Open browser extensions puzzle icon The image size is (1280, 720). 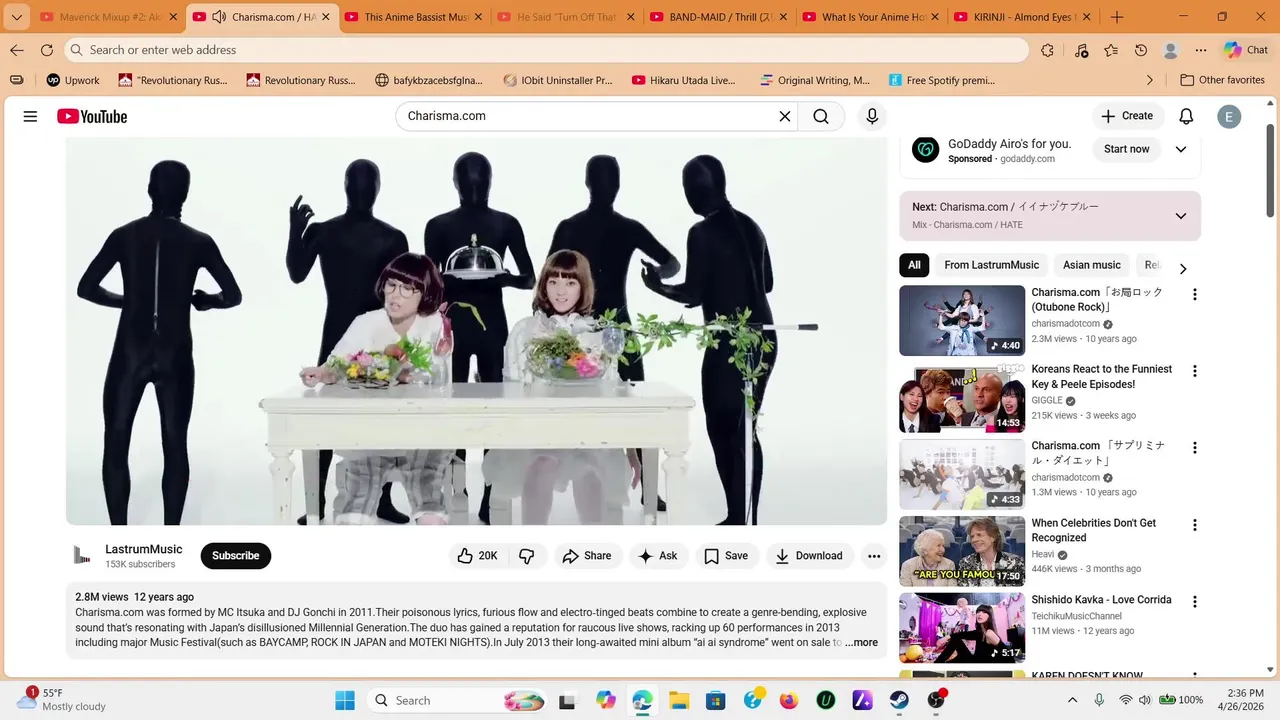1047,50
